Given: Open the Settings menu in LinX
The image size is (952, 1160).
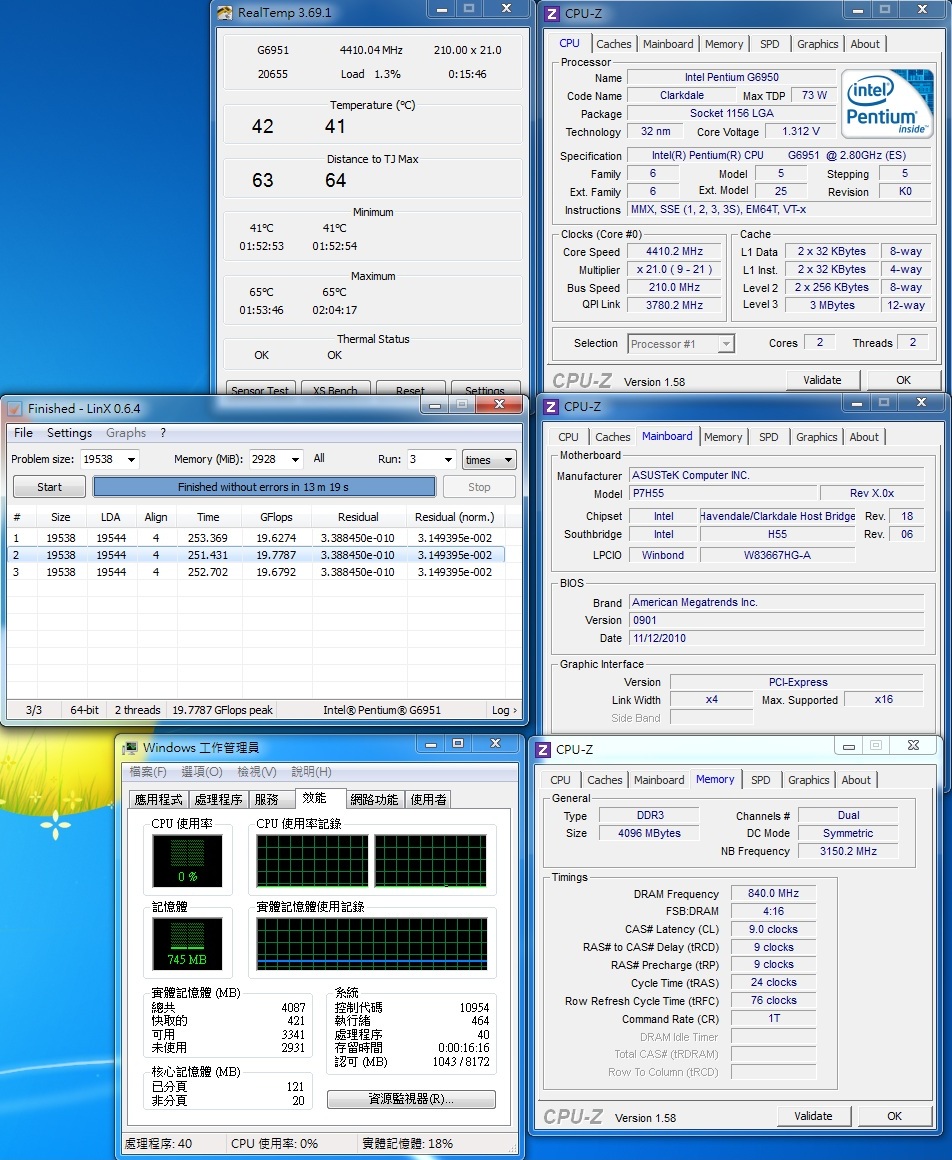Looking at the screenshot, I should (70, 433).
